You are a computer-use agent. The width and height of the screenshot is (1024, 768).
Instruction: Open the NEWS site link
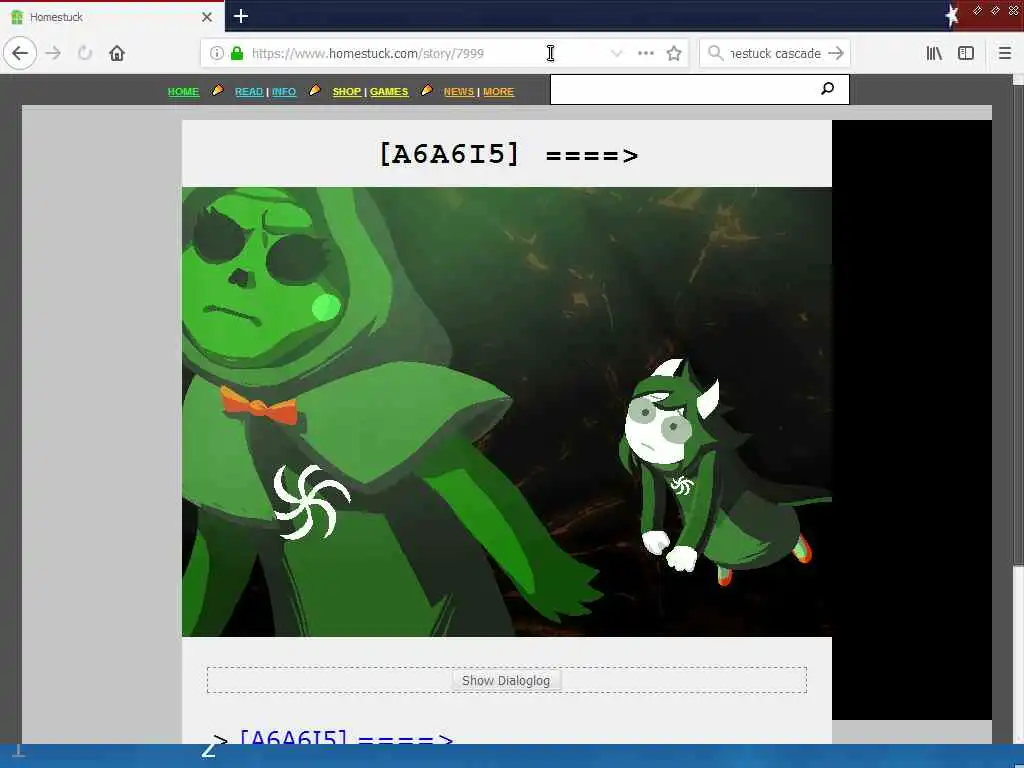(459, 91)
